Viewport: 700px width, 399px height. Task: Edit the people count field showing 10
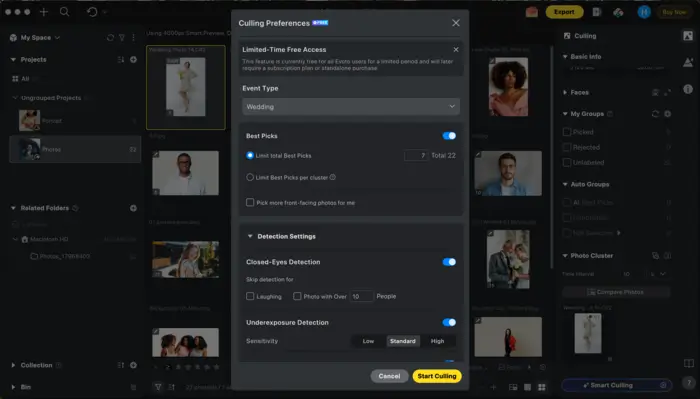[361, 296]
